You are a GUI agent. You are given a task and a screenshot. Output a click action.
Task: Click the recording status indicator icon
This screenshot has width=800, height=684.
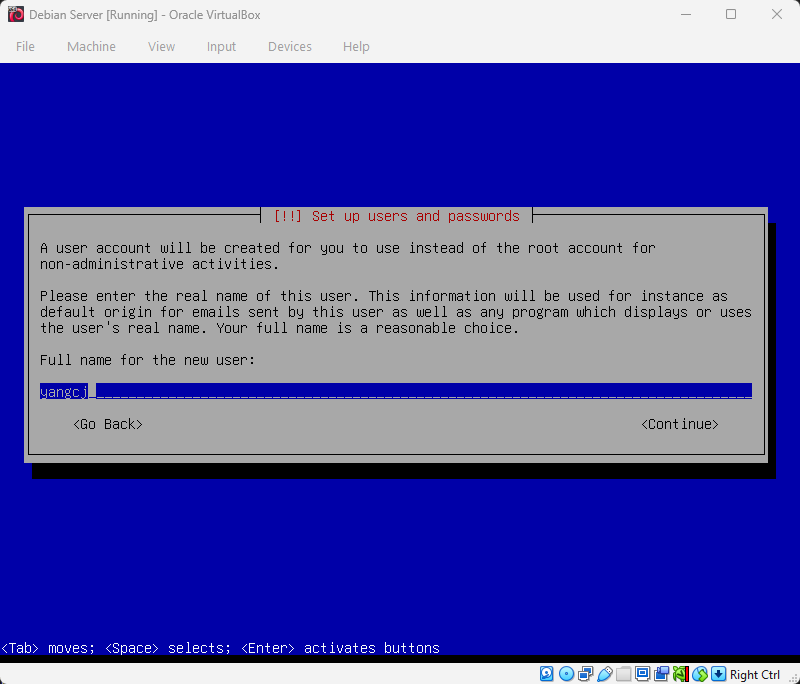661,673
